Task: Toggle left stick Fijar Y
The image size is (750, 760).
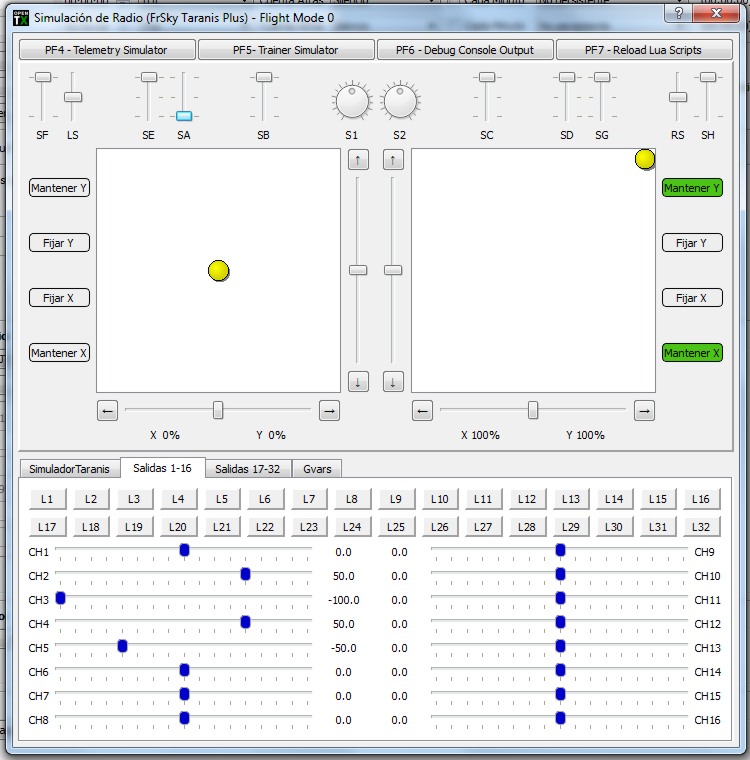Action: click(x=59, y=243)
